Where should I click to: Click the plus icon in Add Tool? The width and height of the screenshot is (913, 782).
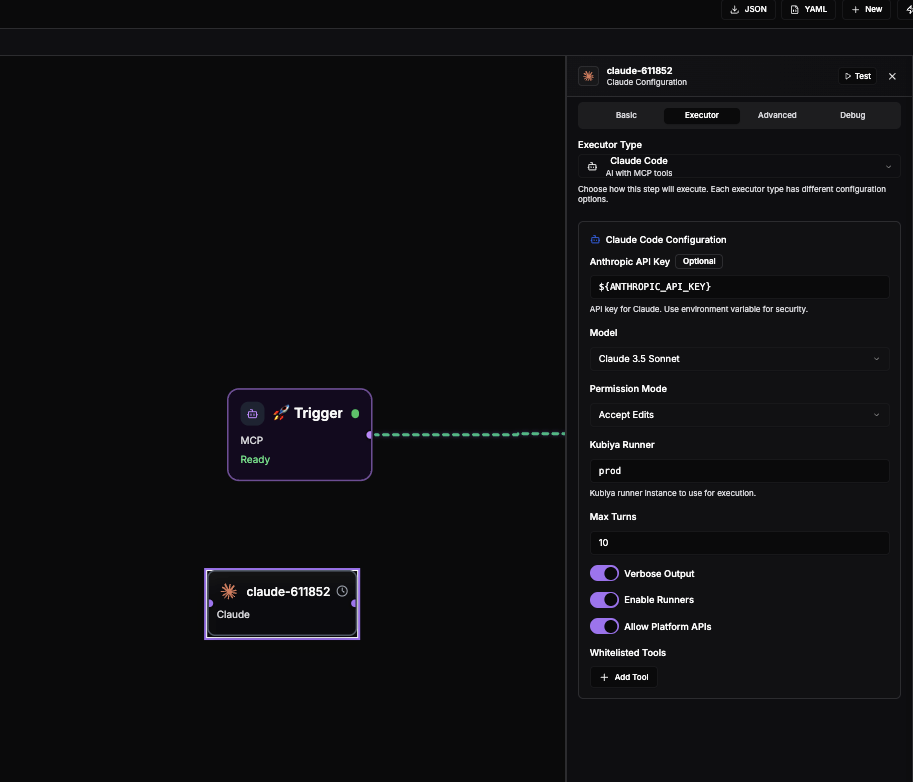pos(604,677)
